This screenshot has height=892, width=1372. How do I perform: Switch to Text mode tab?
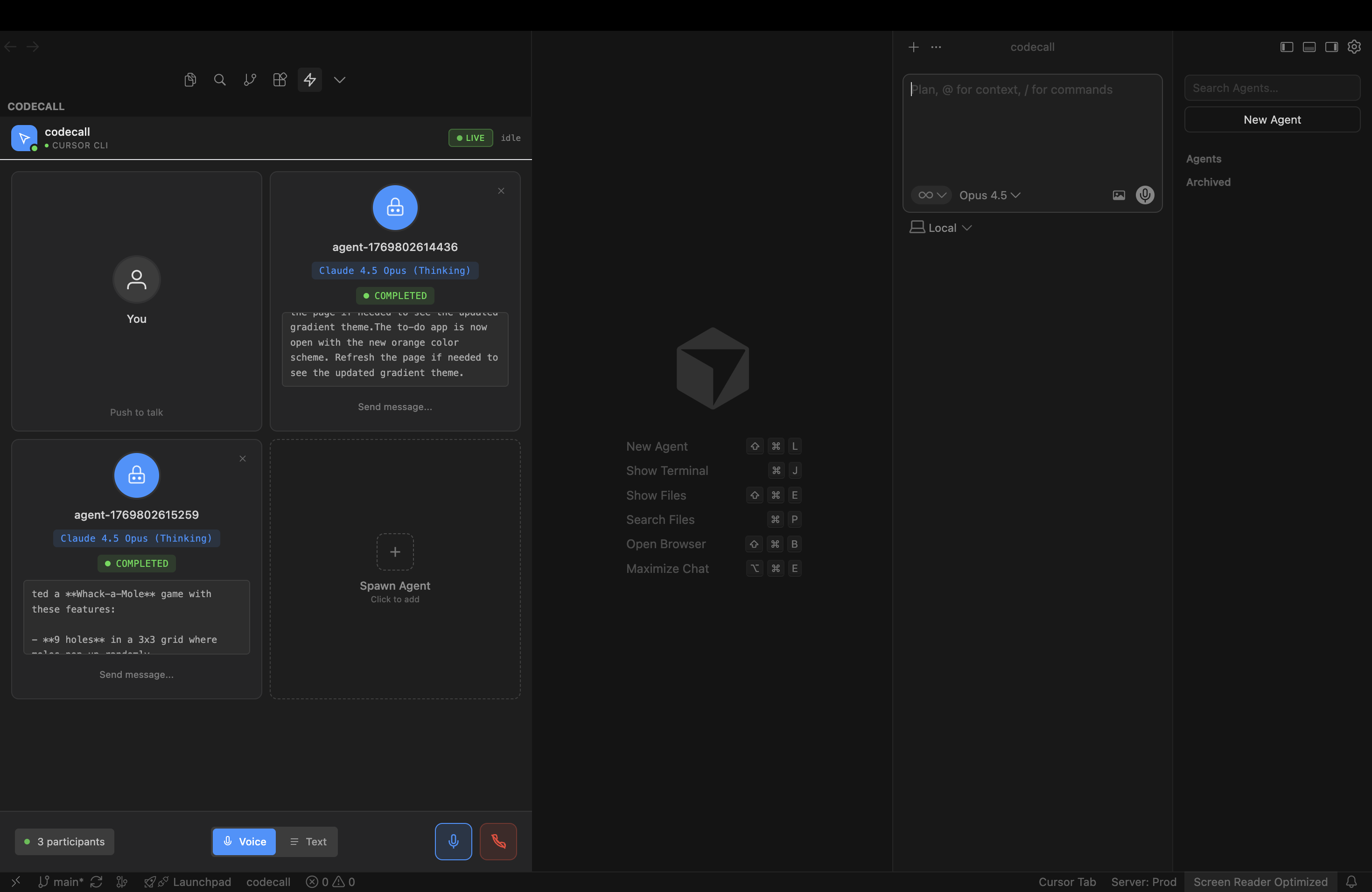(308, 841)
